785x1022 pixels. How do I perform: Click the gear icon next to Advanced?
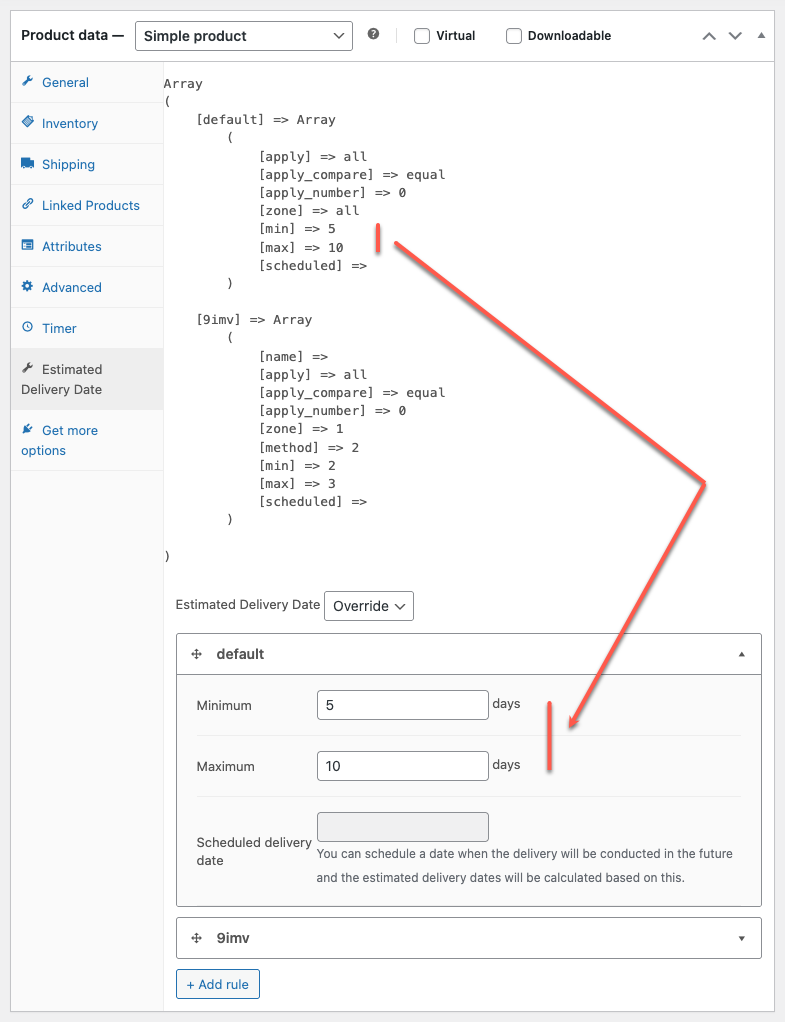point(28,287)
